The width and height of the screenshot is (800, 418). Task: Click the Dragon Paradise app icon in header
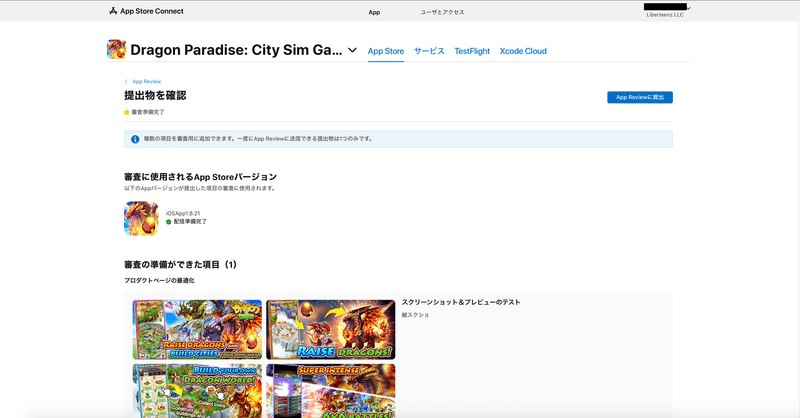[x=116, y=50]
